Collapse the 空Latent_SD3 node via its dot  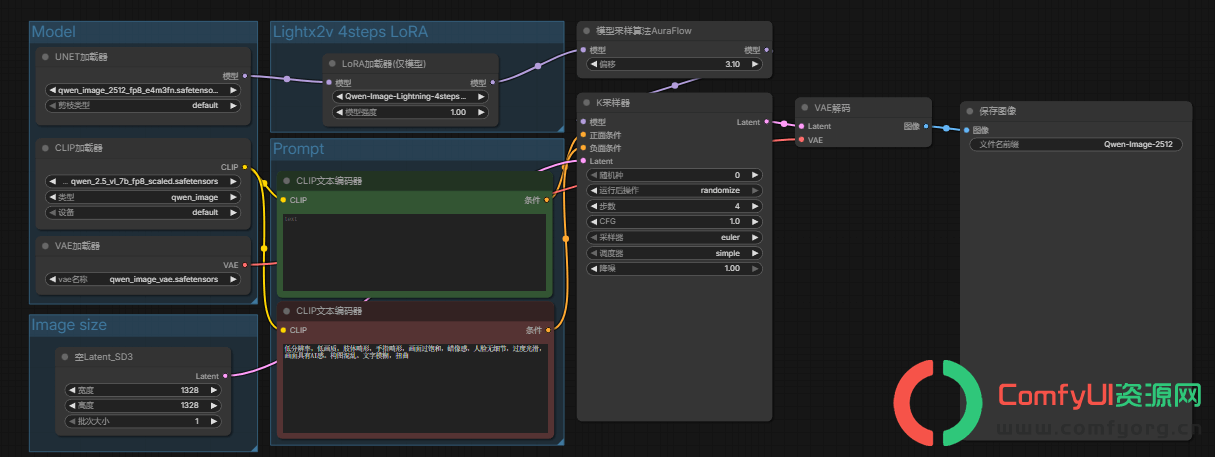click(x=65, y=356)
